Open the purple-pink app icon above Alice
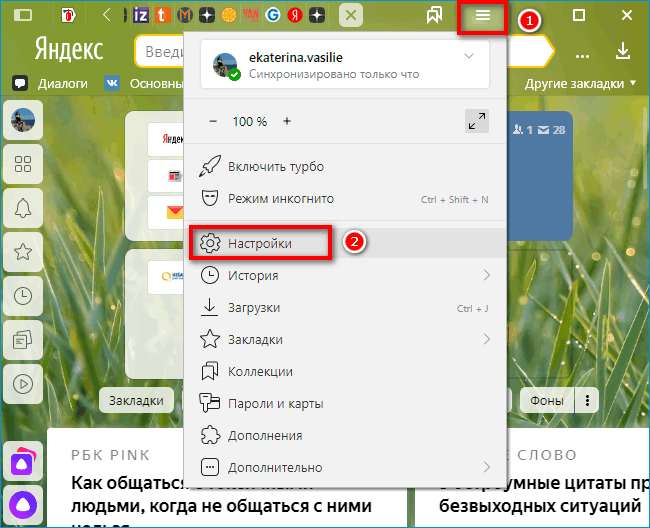Viewport: 650px width, 528px height. coord(23,463)
